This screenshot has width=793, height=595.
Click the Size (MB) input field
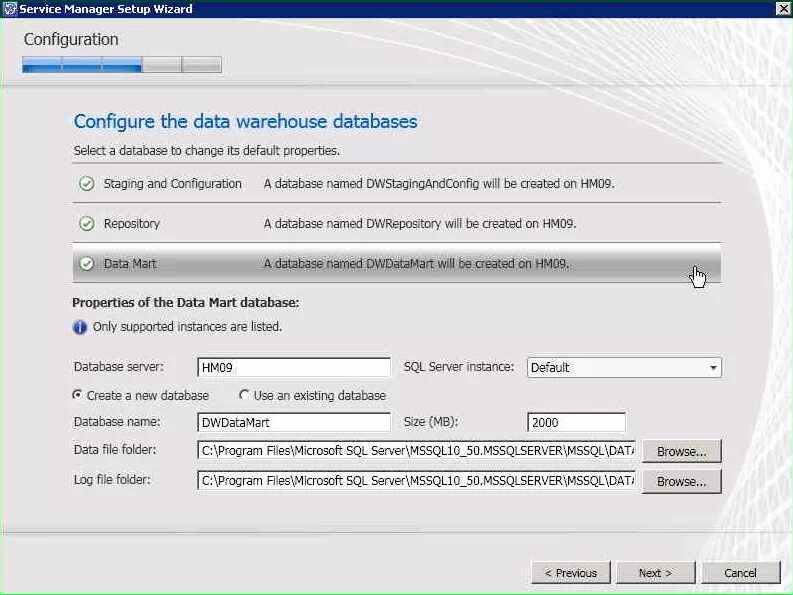[576, 423]
